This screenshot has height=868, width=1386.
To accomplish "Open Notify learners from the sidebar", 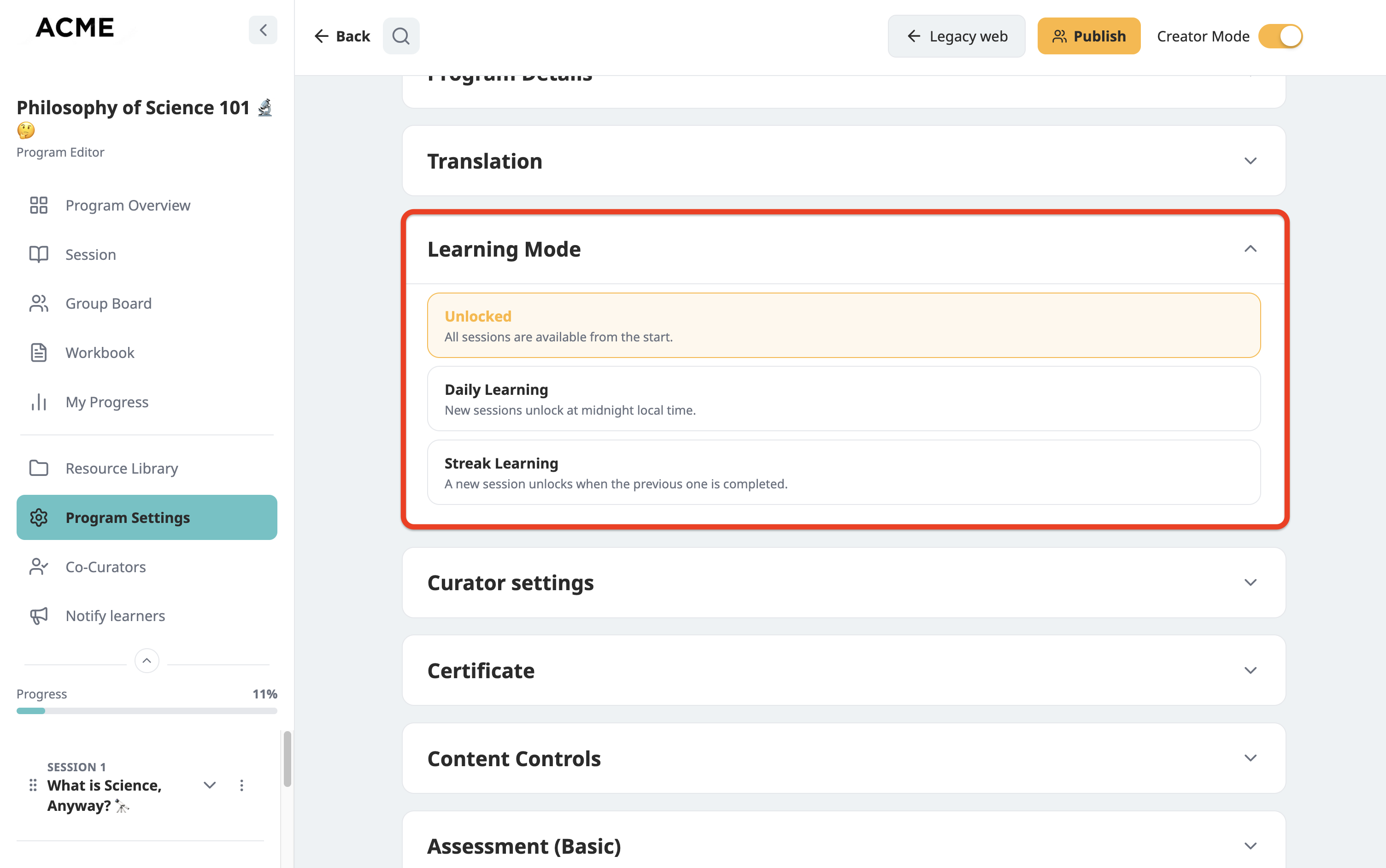I will point(147,616).
